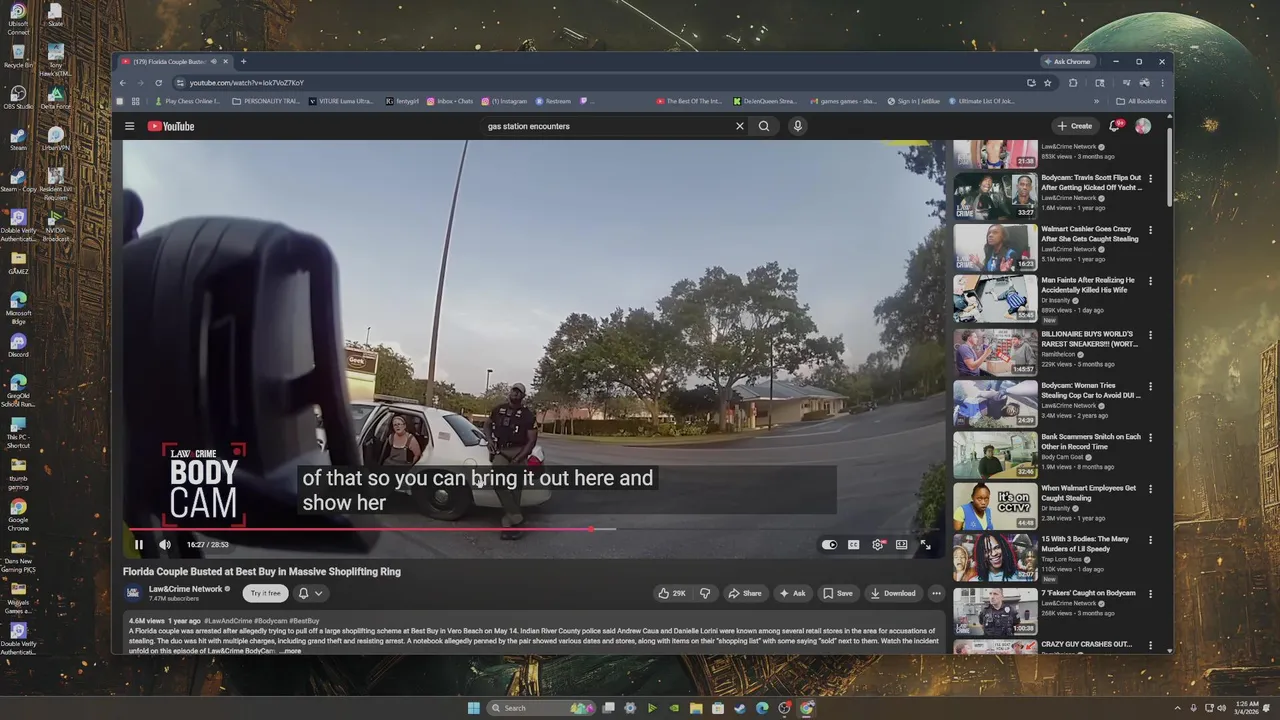This screenshot has width=1280, height=720.
Task: Open options for Man Faints video
Action: 1150,282
